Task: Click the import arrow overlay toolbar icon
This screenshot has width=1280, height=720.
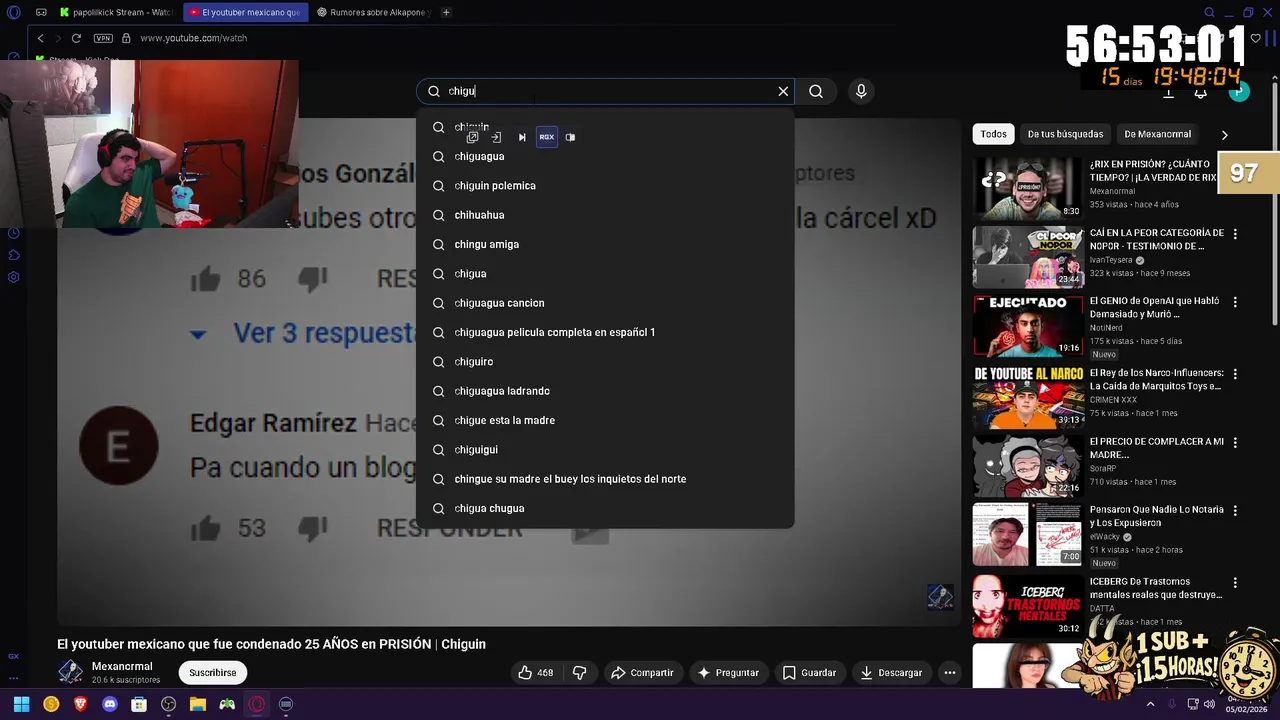Action: click(496, 137)
